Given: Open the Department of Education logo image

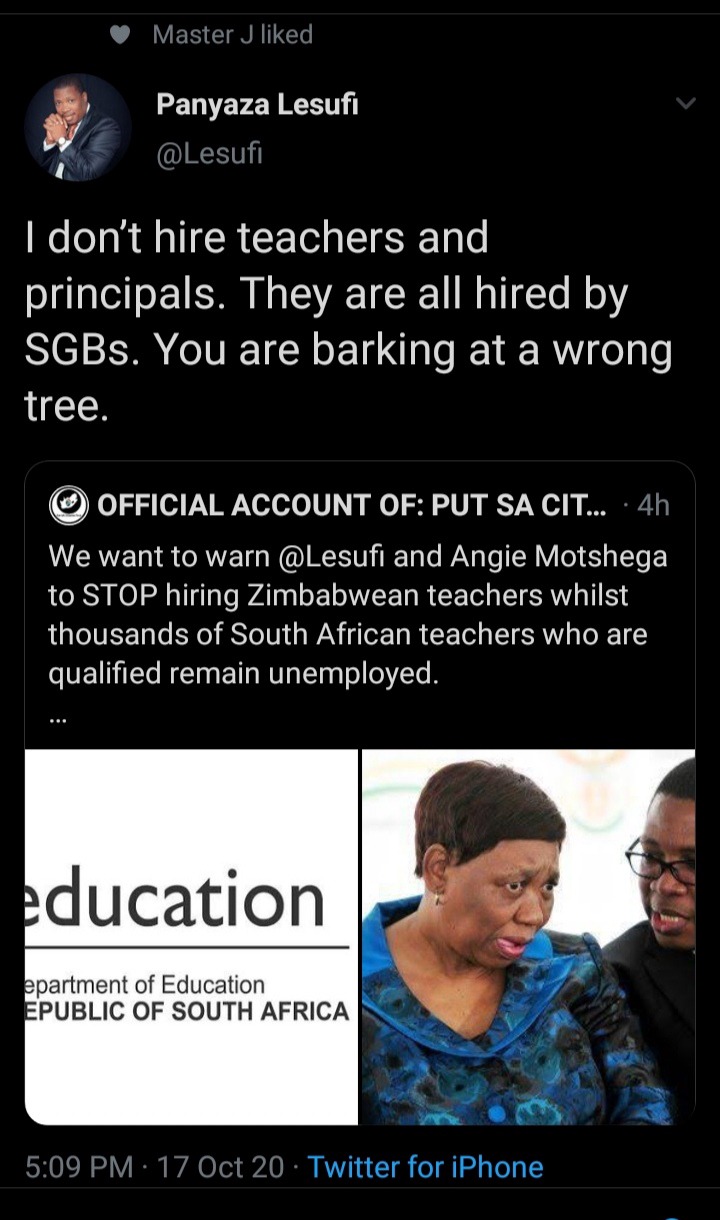Looking at the screenshot, I should [x=191, y=937].
